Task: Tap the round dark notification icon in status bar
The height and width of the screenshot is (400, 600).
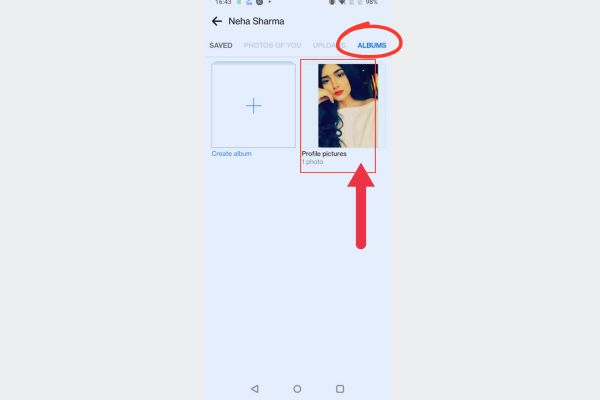Action: 259,2
